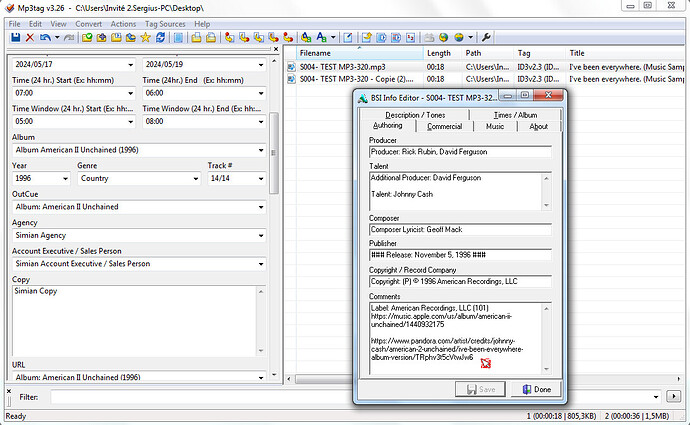The width and height of the screenshot is (690, 425).
Task: Click into the Publisher text field
Action: tap(460, 255)
